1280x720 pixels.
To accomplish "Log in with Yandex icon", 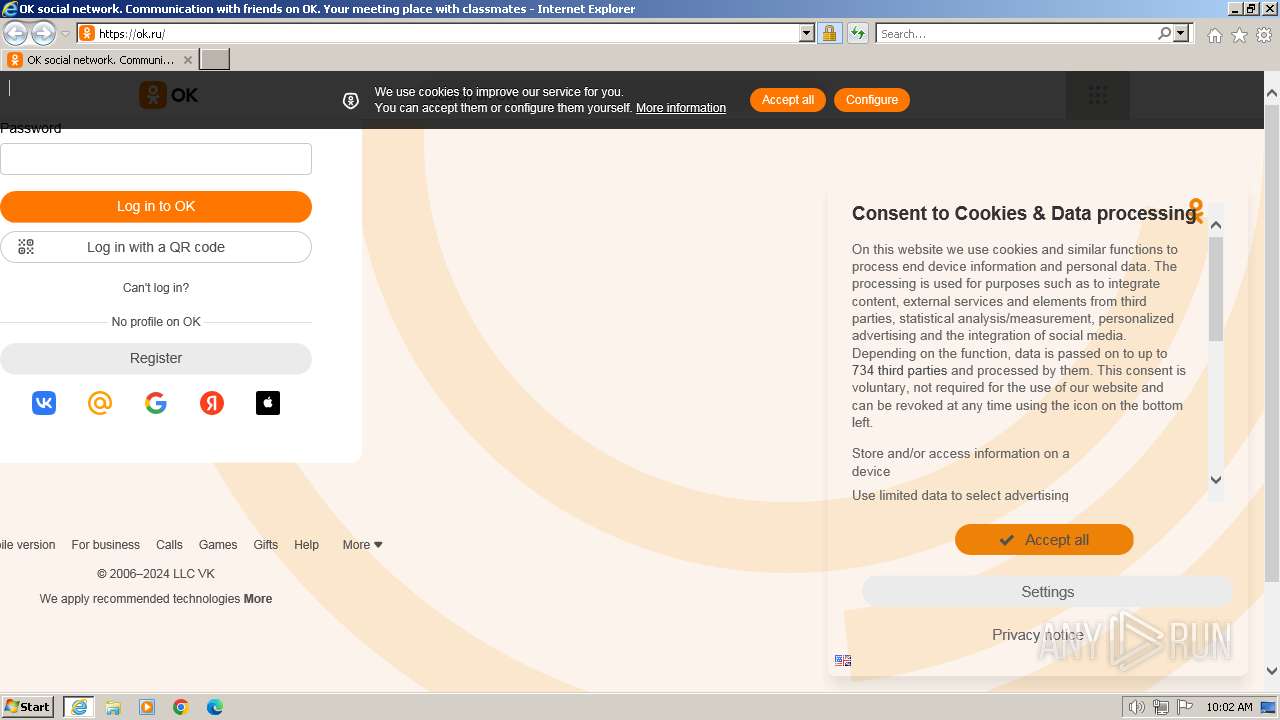I will [212, 403].
